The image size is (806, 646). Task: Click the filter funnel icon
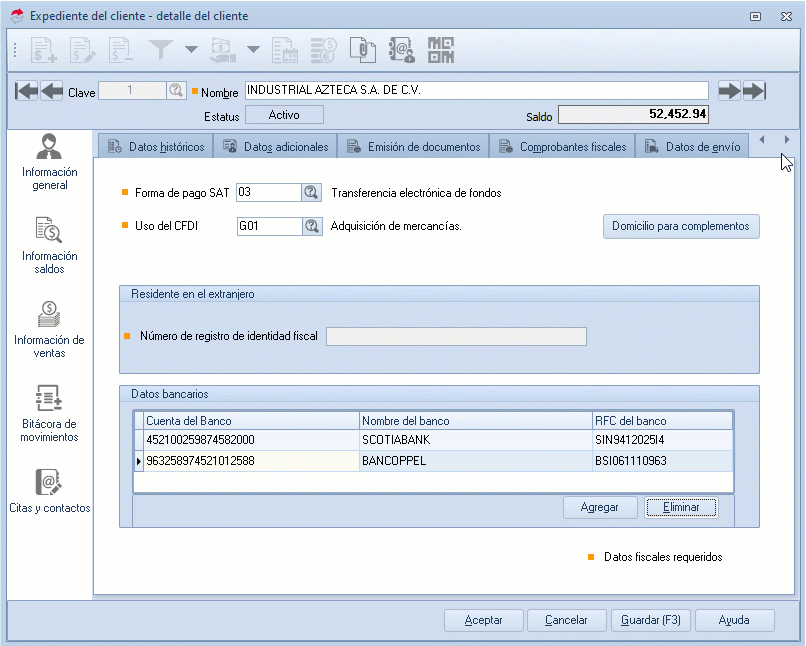point(160,50)
